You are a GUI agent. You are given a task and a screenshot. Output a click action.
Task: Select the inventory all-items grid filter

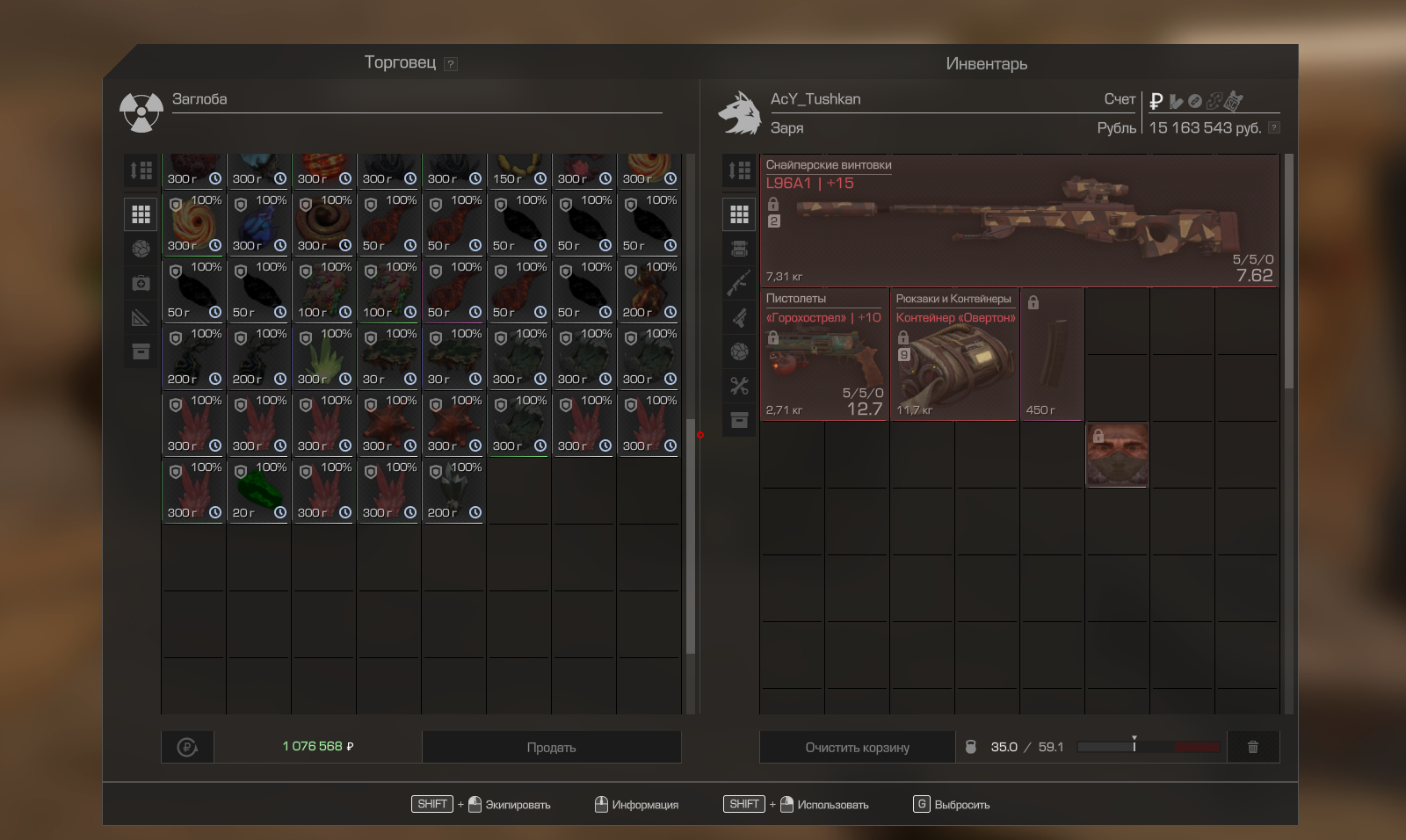click(739, 214)
